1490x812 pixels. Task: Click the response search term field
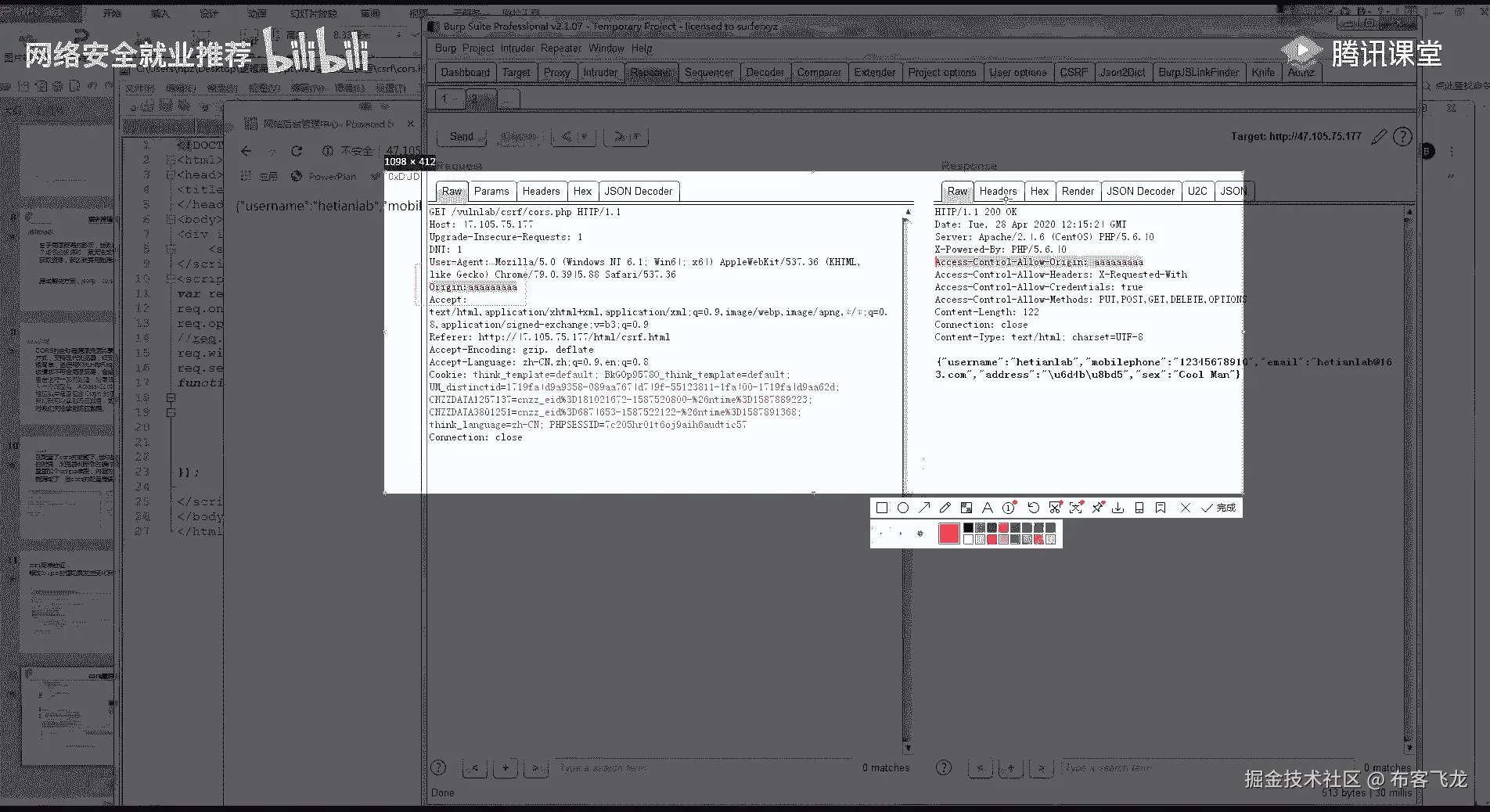click(x=1209, y=767)
